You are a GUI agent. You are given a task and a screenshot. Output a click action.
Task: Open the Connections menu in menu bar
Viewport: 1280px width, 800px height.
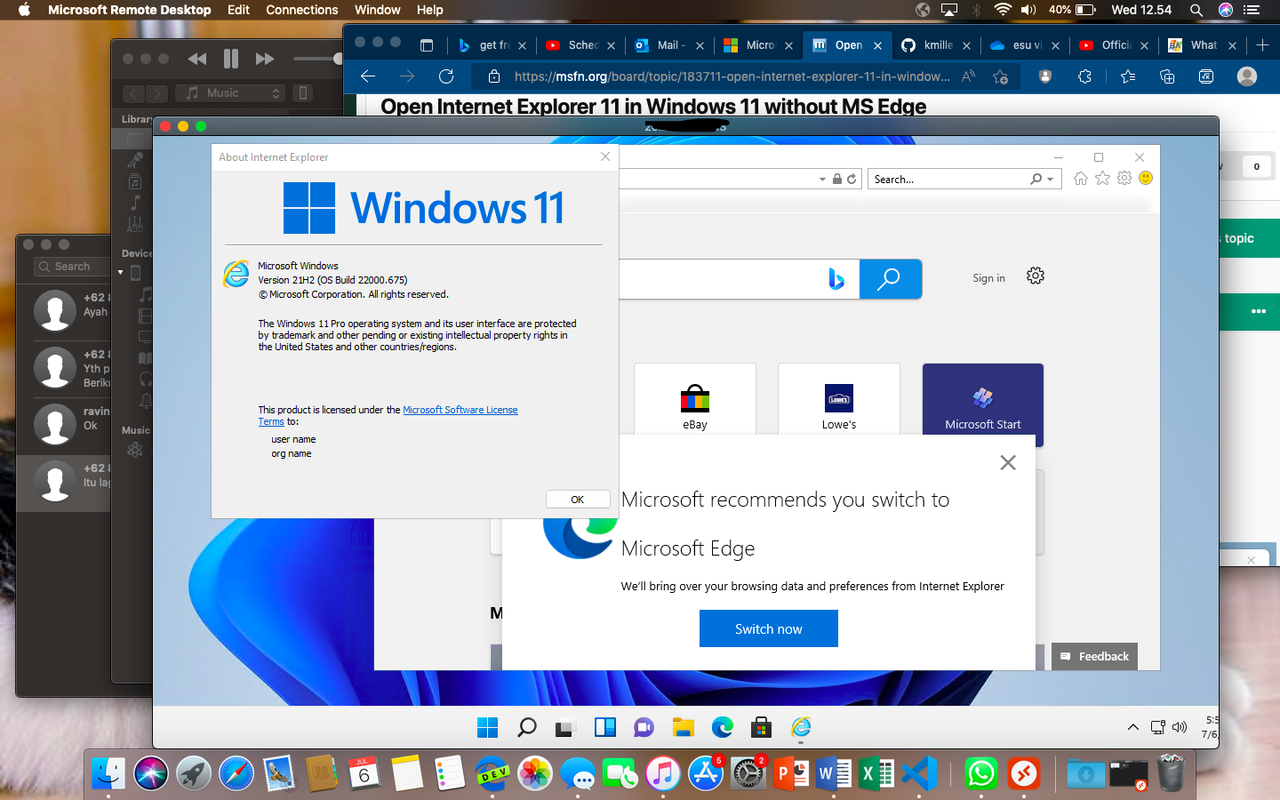(302, 10)
